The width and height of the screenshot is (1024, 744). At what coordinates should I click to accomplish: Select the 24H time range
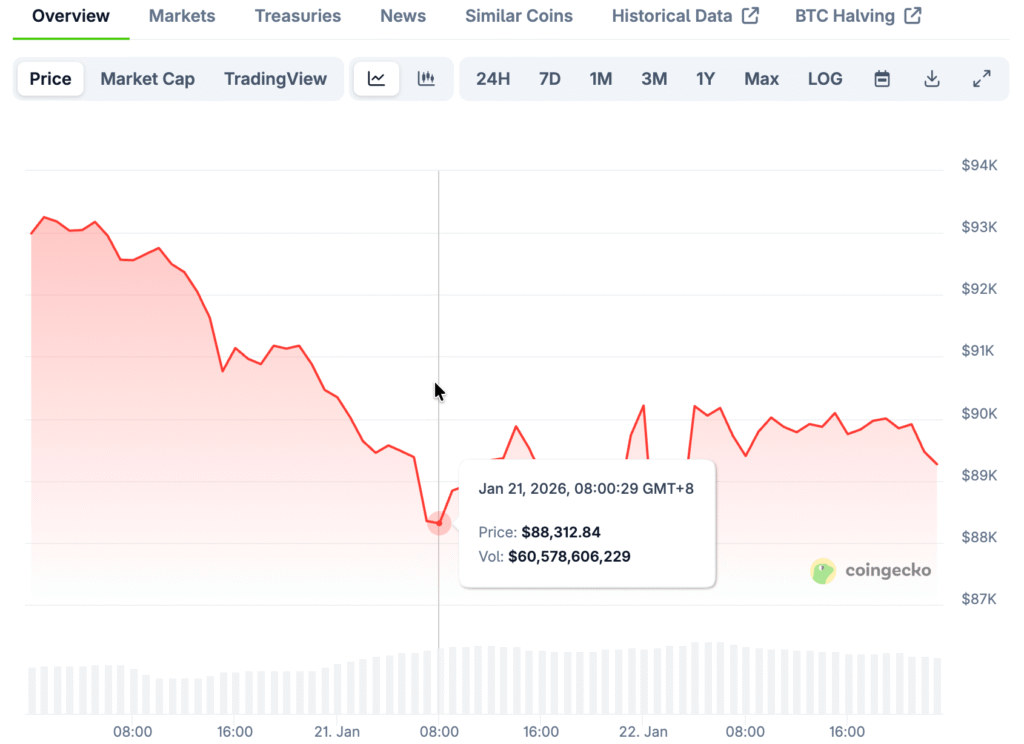tap(493, 79)
